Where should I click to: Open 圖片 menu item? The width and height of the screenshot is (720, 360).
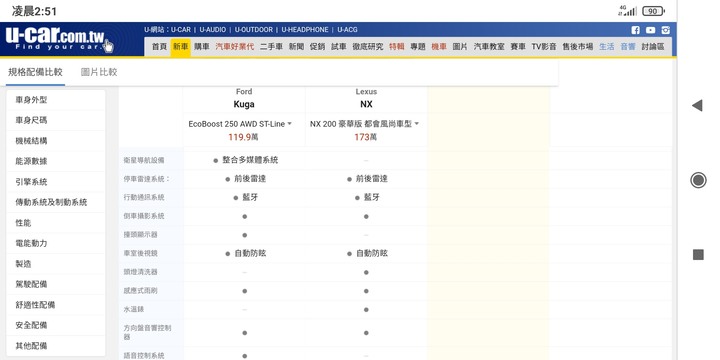[x=460, y=47]
